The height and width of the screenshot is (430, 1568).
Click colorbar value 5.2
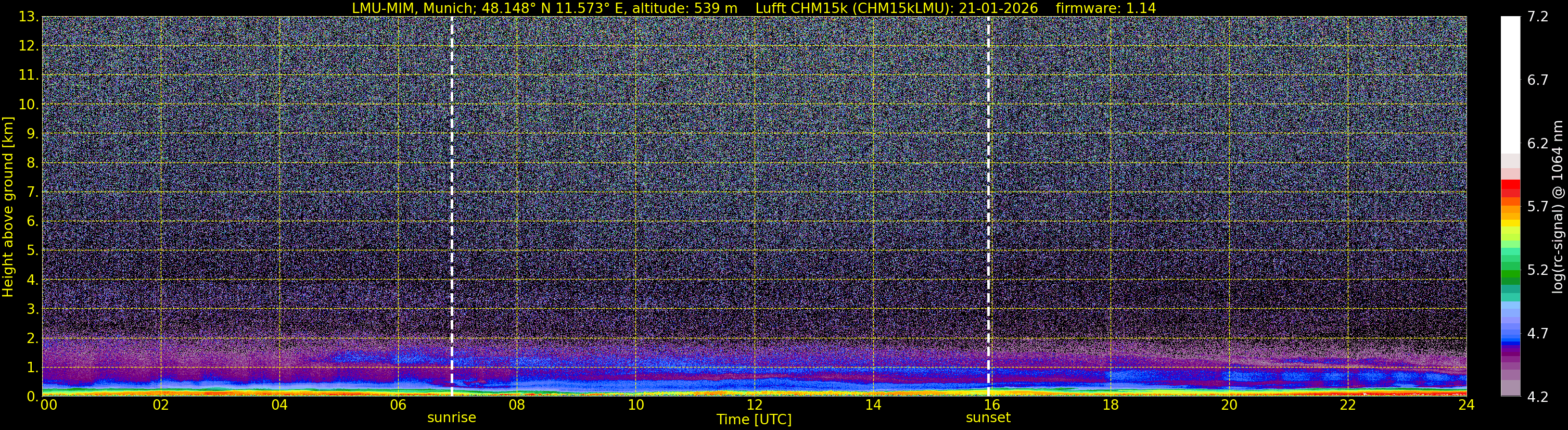pyautogui.click(x=1538, y=270)
